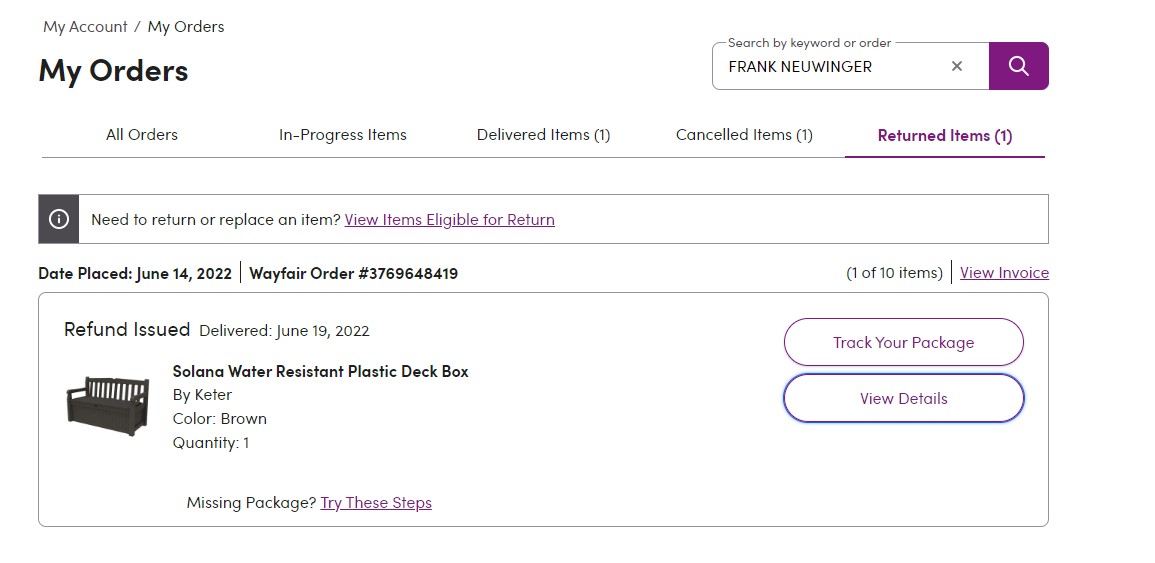
Task: Select the Delivered Items (1) tab
Action: point(544,135)
